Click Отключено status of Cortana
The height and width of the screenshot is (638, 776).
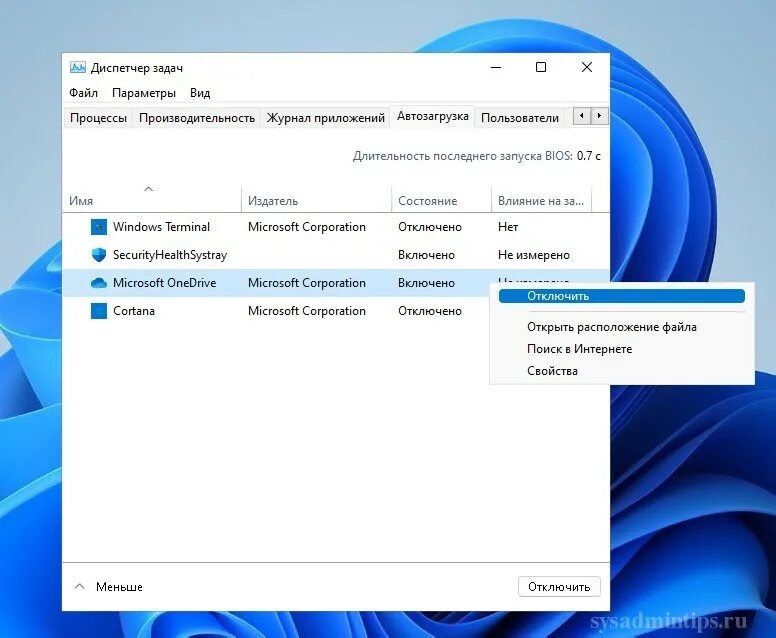tap(430, 311)
